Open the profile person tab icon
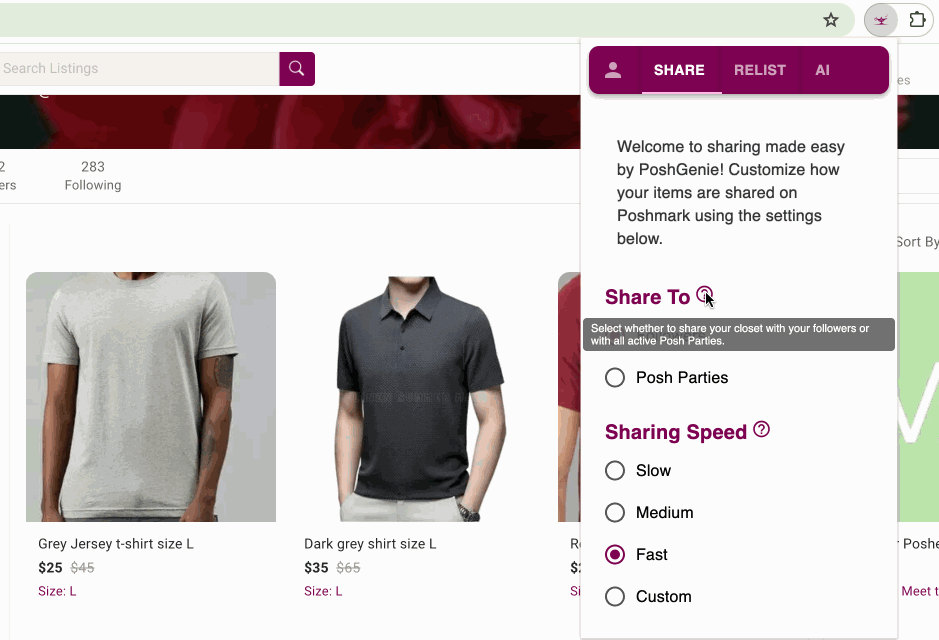The width and height of the screenshot is (939, 640). 613,70
